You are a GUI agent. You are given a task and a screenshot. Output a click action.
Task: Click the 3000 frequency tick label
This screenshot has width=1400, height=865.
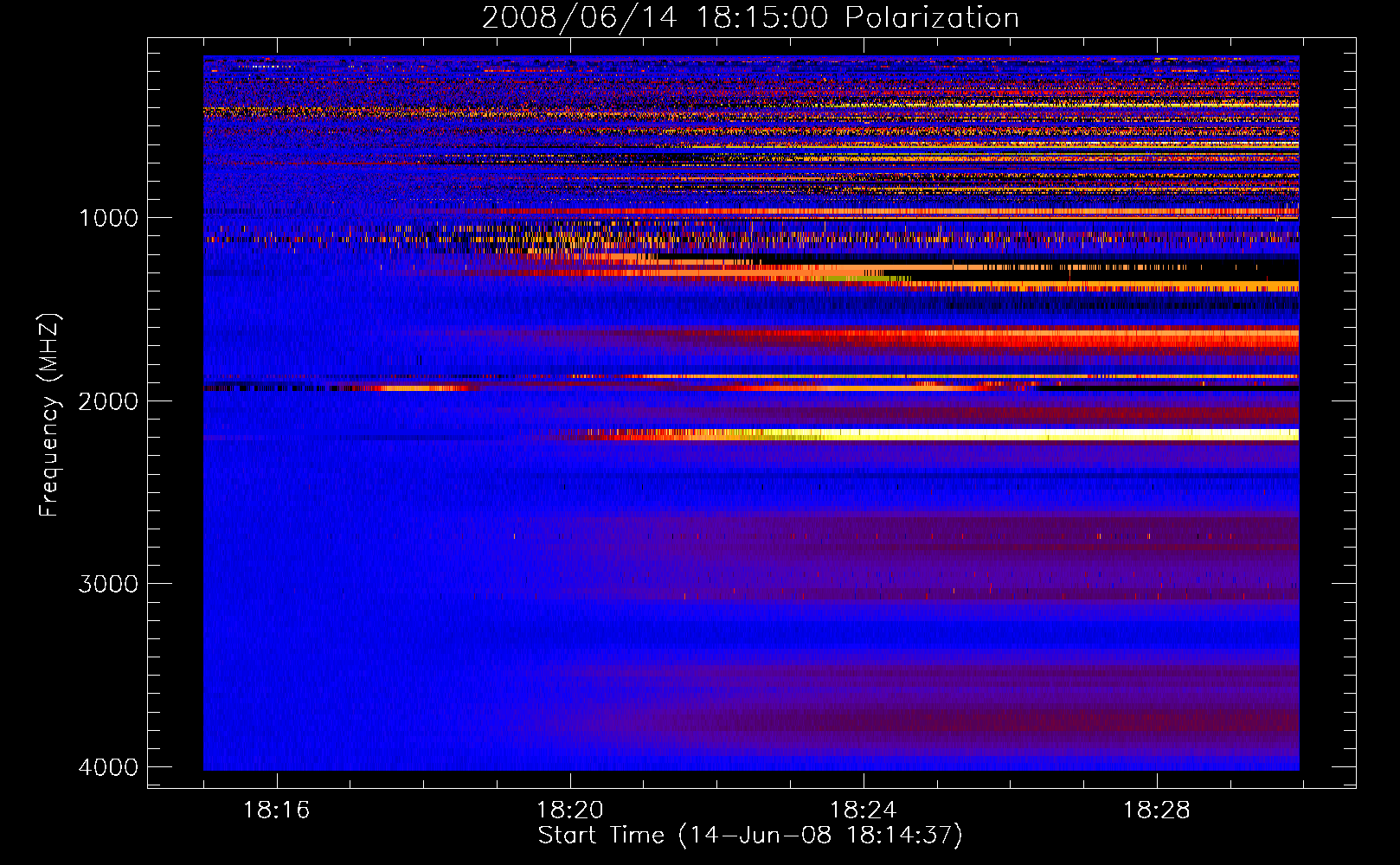(108, 584)
